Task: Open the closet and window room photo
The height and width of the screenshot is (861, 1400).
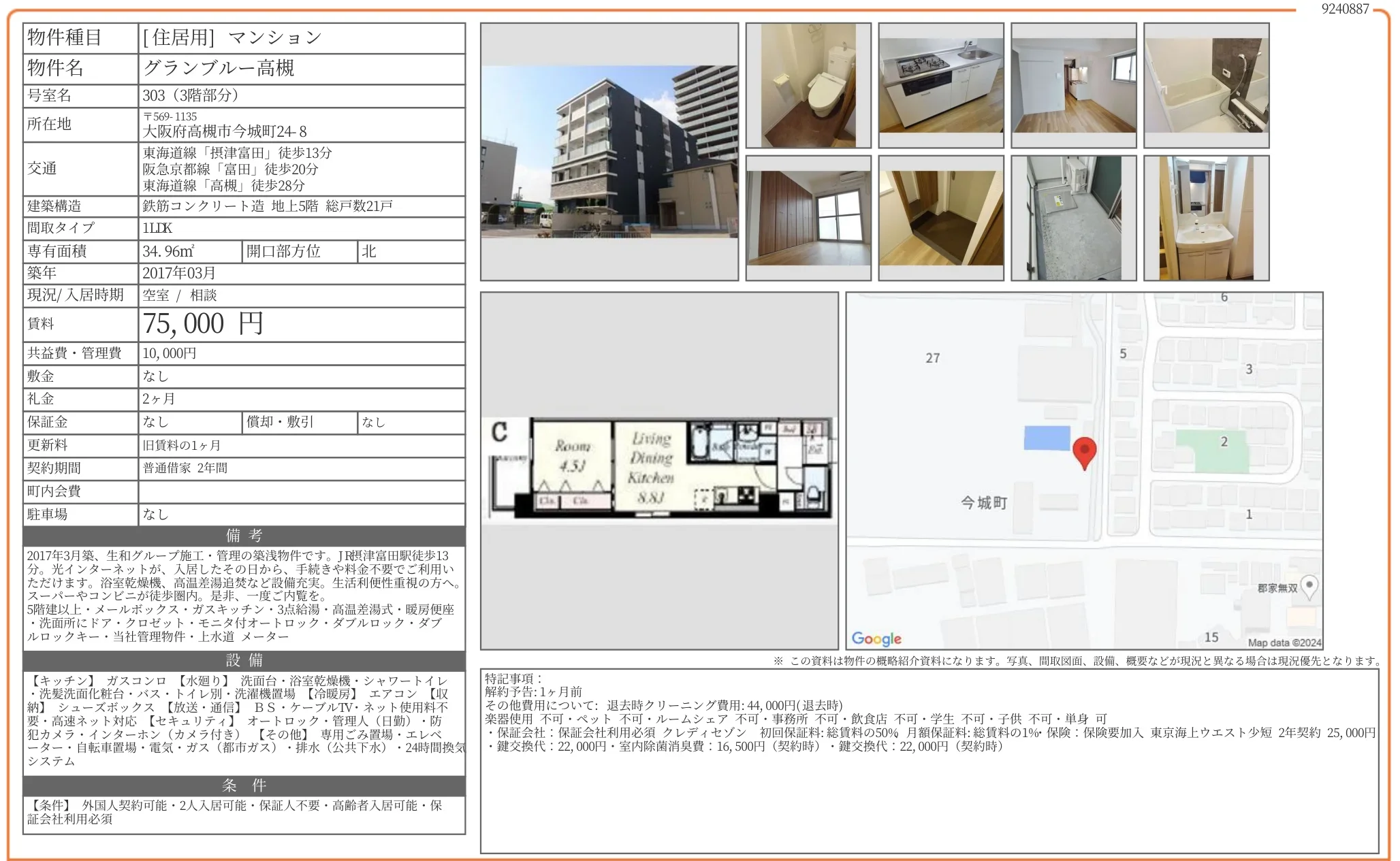Action: [808, 218]
